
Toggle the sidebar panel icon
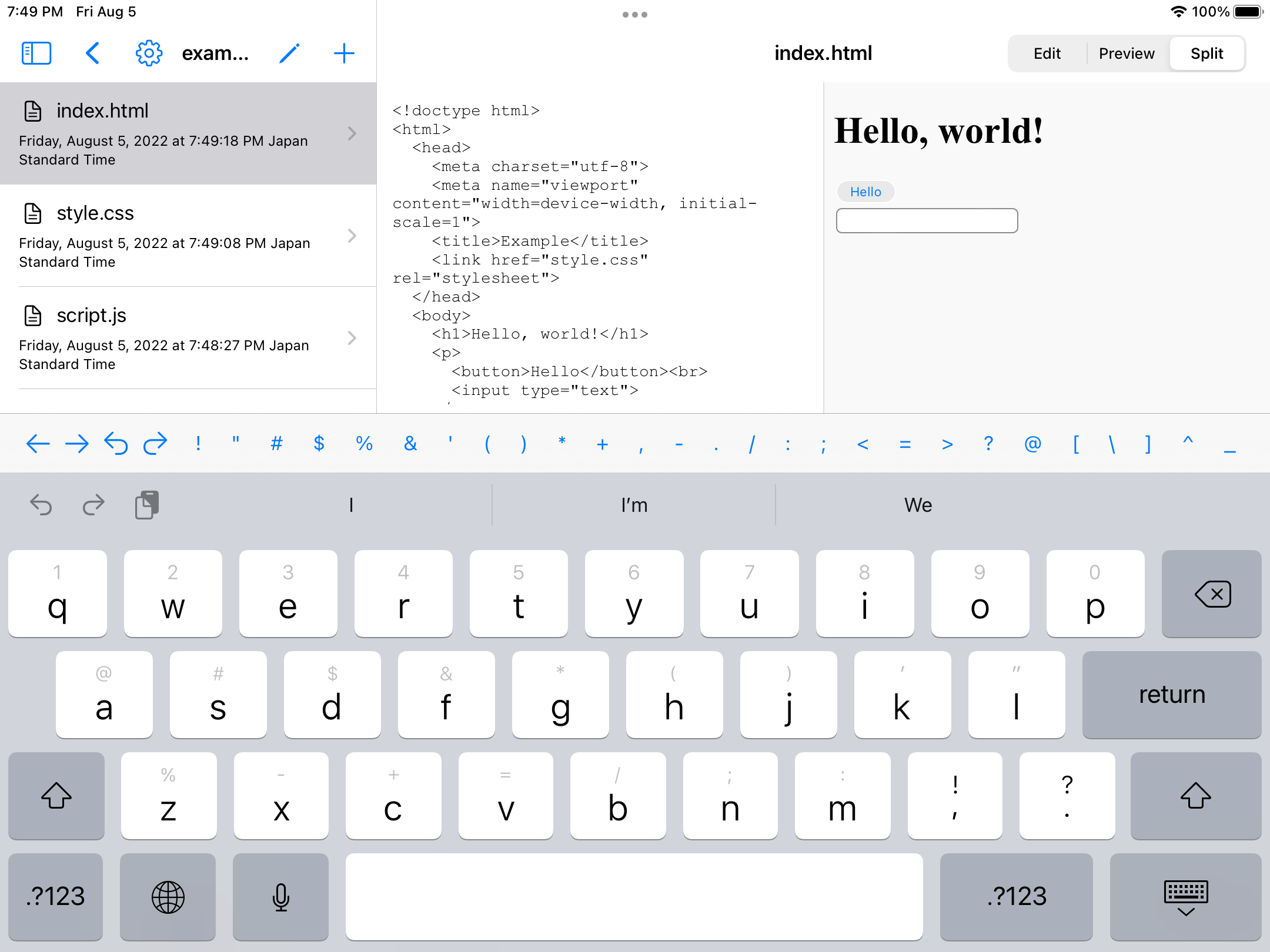point(36,53)
